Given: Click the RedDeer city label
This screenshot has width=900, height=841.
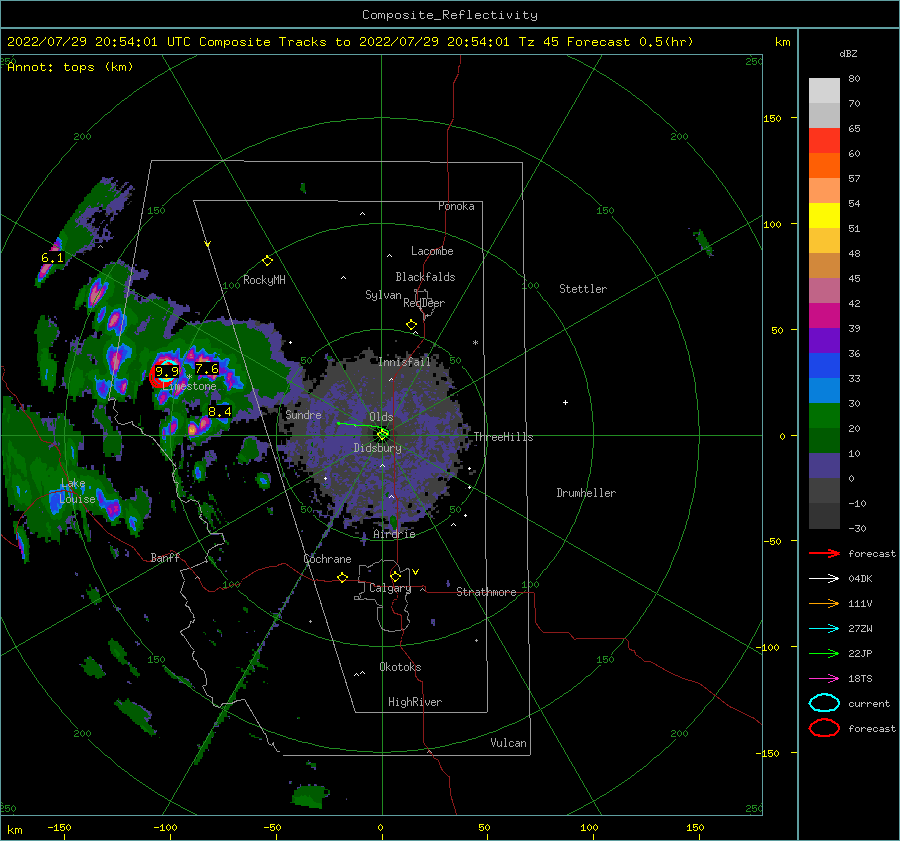Looking at the screenshot, I should pos(424,303).
